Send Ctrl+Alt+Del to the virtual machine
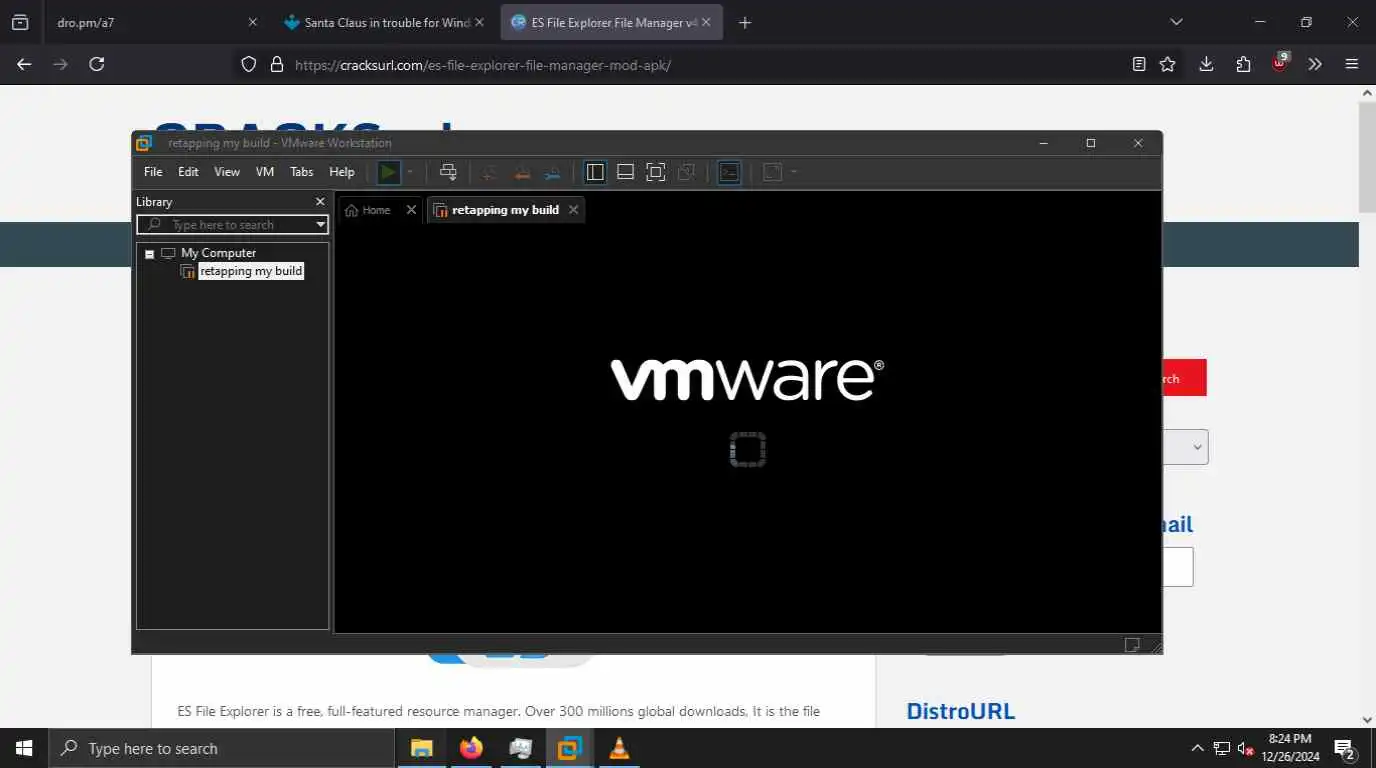The width and height of the screenshot is (1376, 768). tap(448, 172)
